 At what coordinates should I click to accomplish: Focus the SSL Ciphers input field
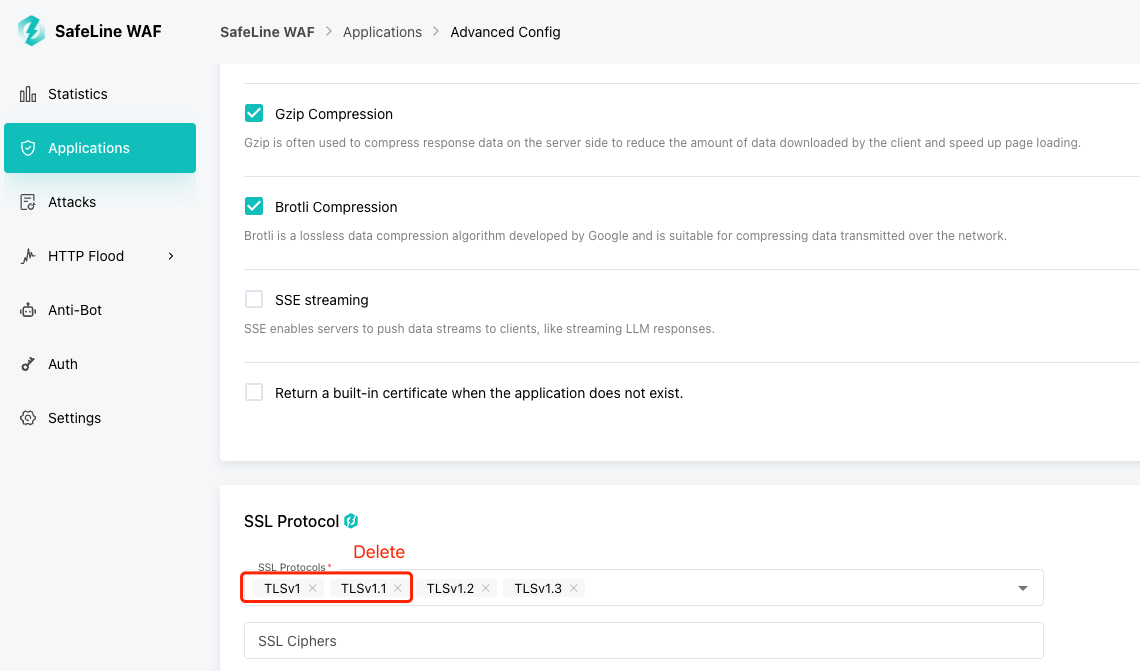(643, 641)
